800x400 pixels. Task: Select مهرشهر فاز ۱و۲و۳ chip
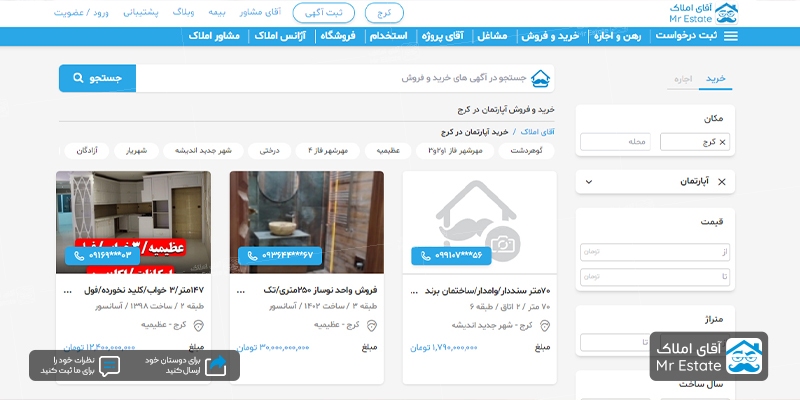pos(455,151)
